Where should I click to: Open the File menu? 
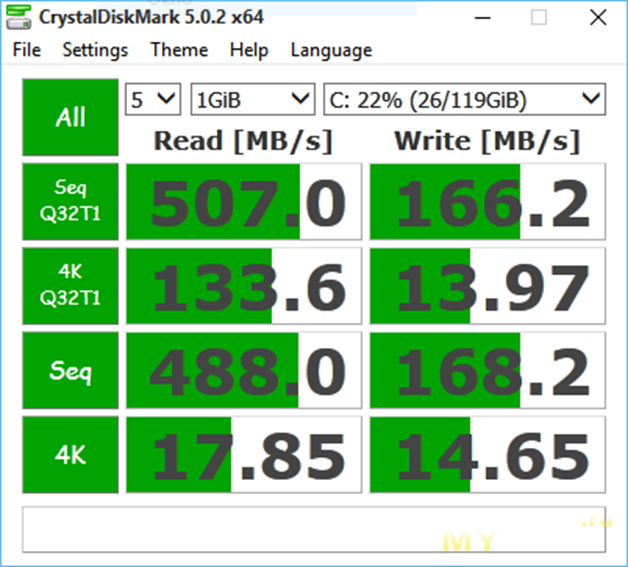tap(27, 50)
